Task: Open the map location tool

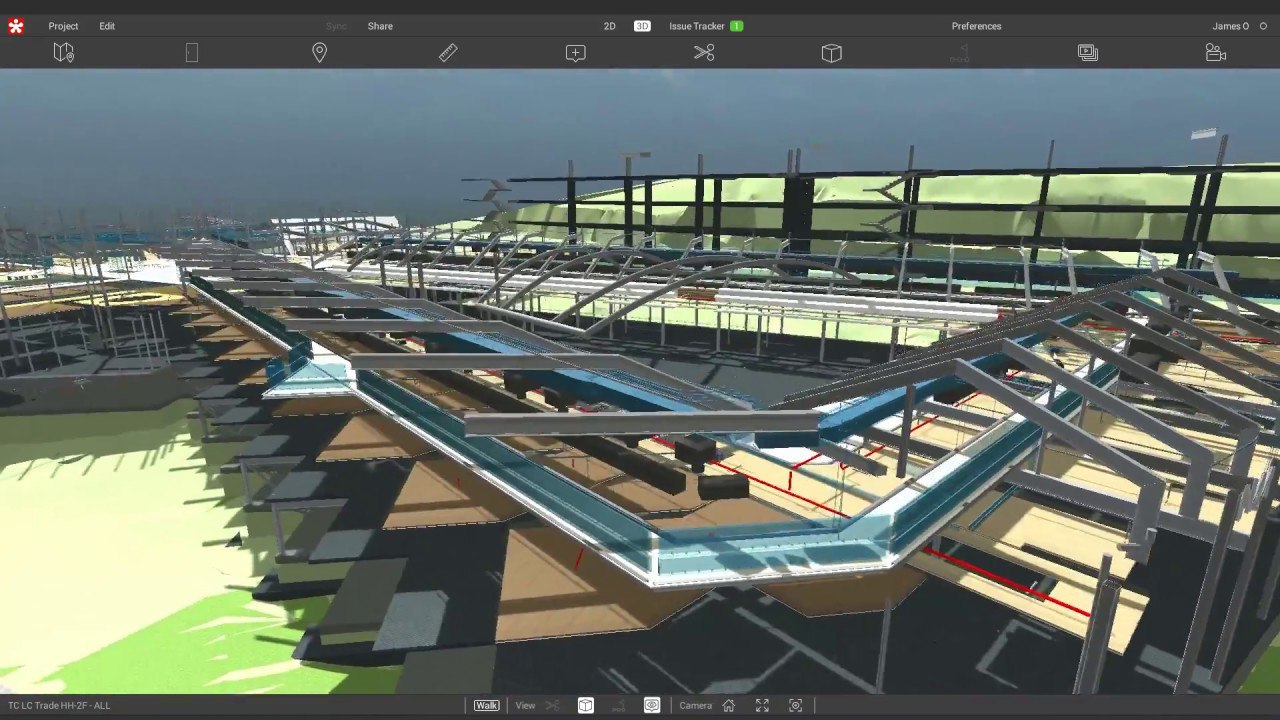Action: 64,53
